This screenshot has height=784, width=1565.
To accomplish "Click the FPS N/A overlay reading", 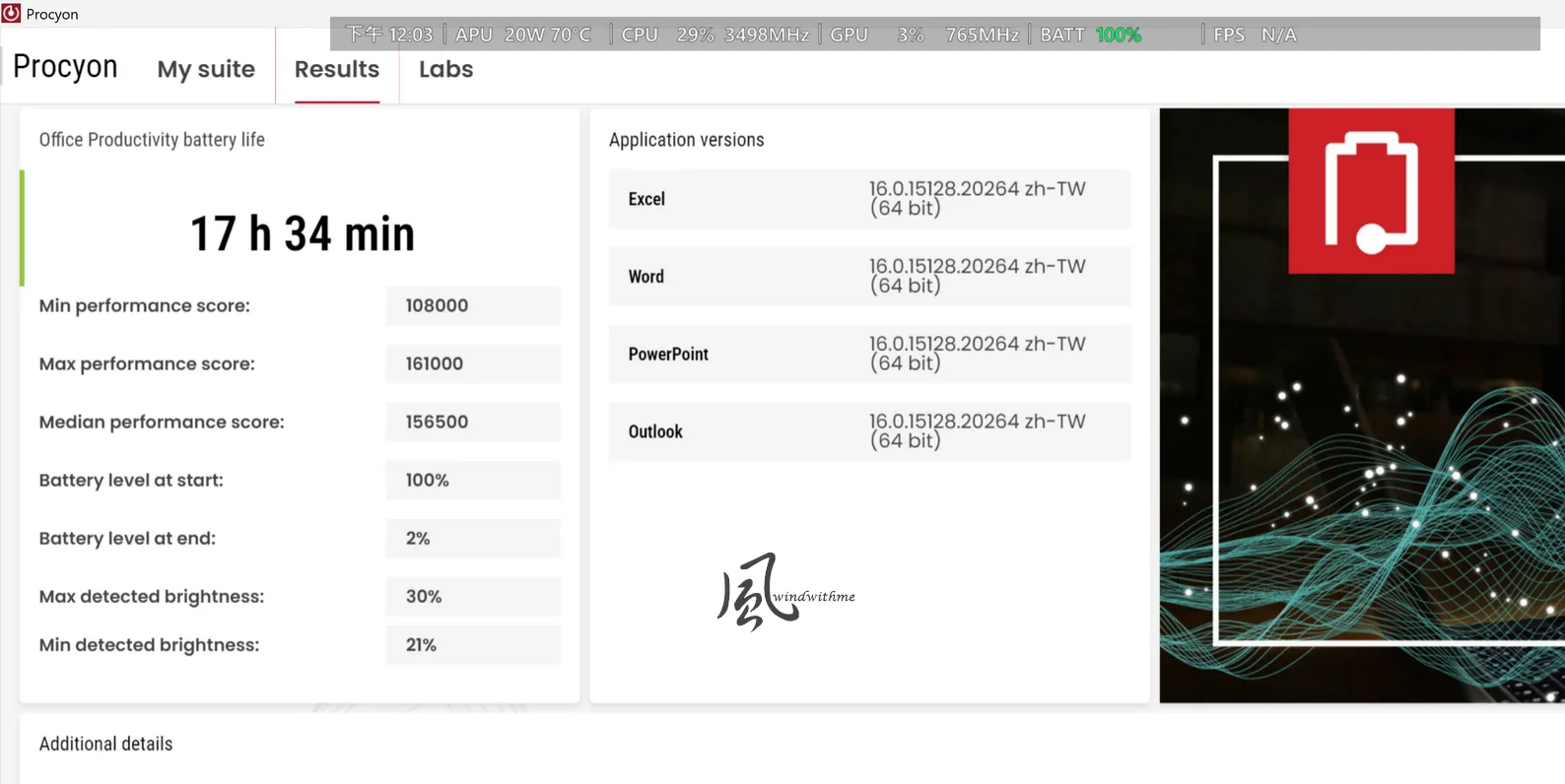I will 1255,34.
